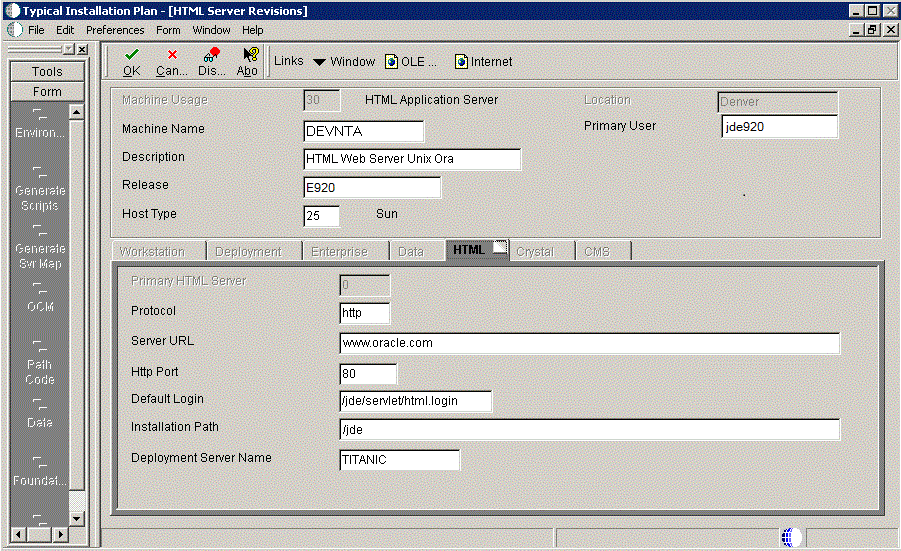This screenshot has height=551, width=901.
Task: Open the OLE link icon
Action: point(391,61)
